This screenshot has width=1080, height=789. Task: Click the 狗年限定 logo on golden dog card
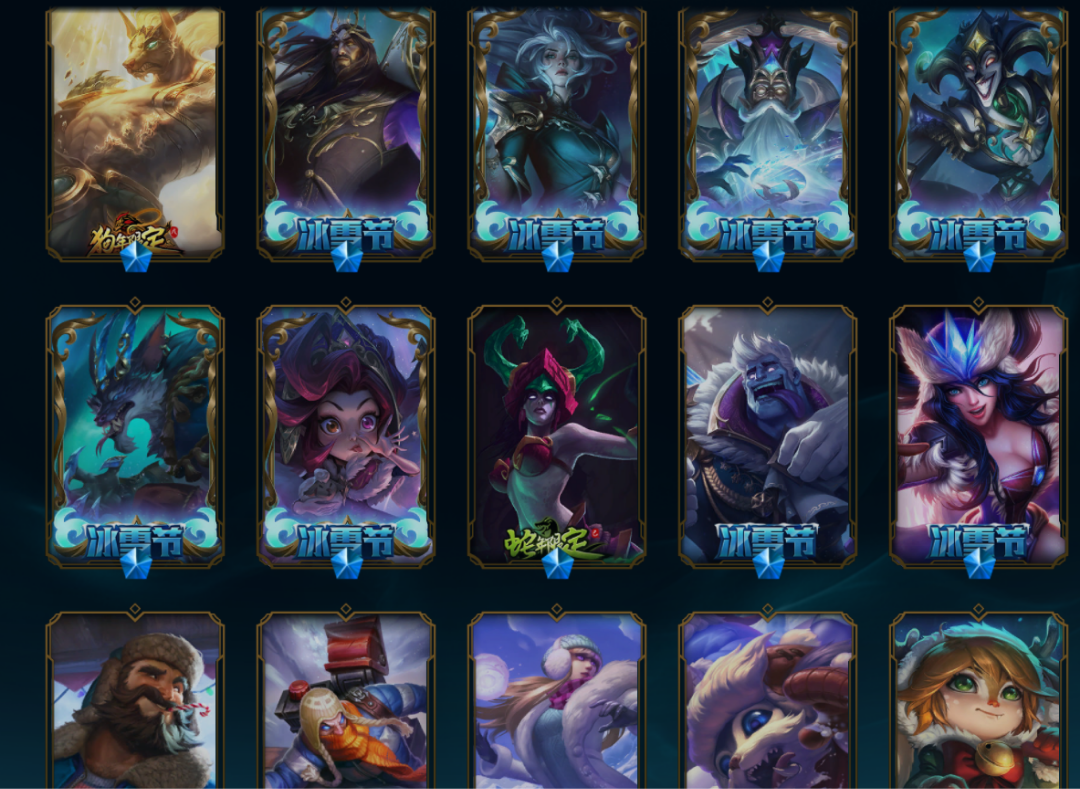[x=135, y=233]
